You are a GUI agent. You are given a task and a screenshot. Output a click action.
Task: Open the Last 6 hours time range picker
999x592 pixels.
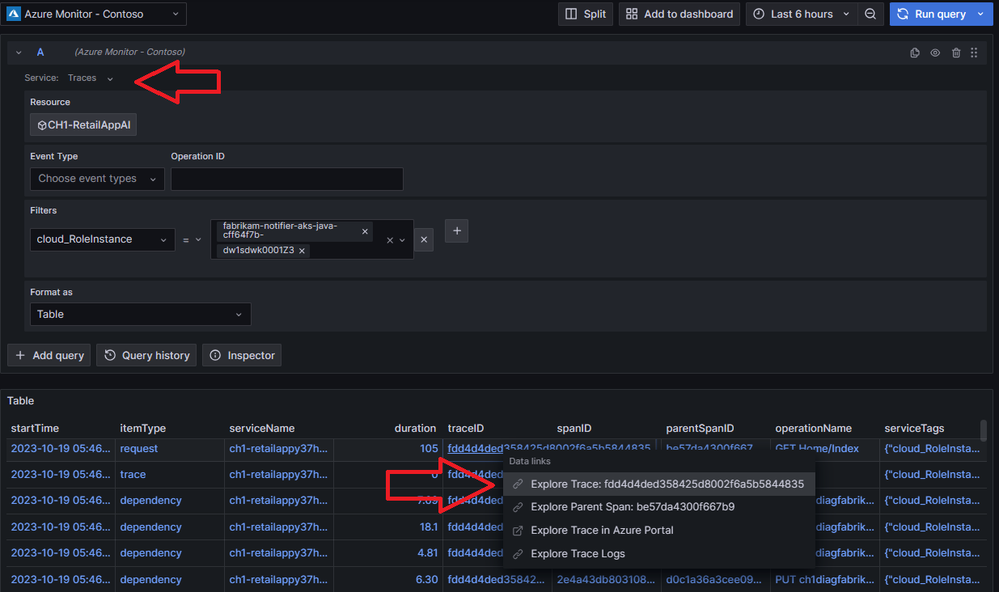801,14
